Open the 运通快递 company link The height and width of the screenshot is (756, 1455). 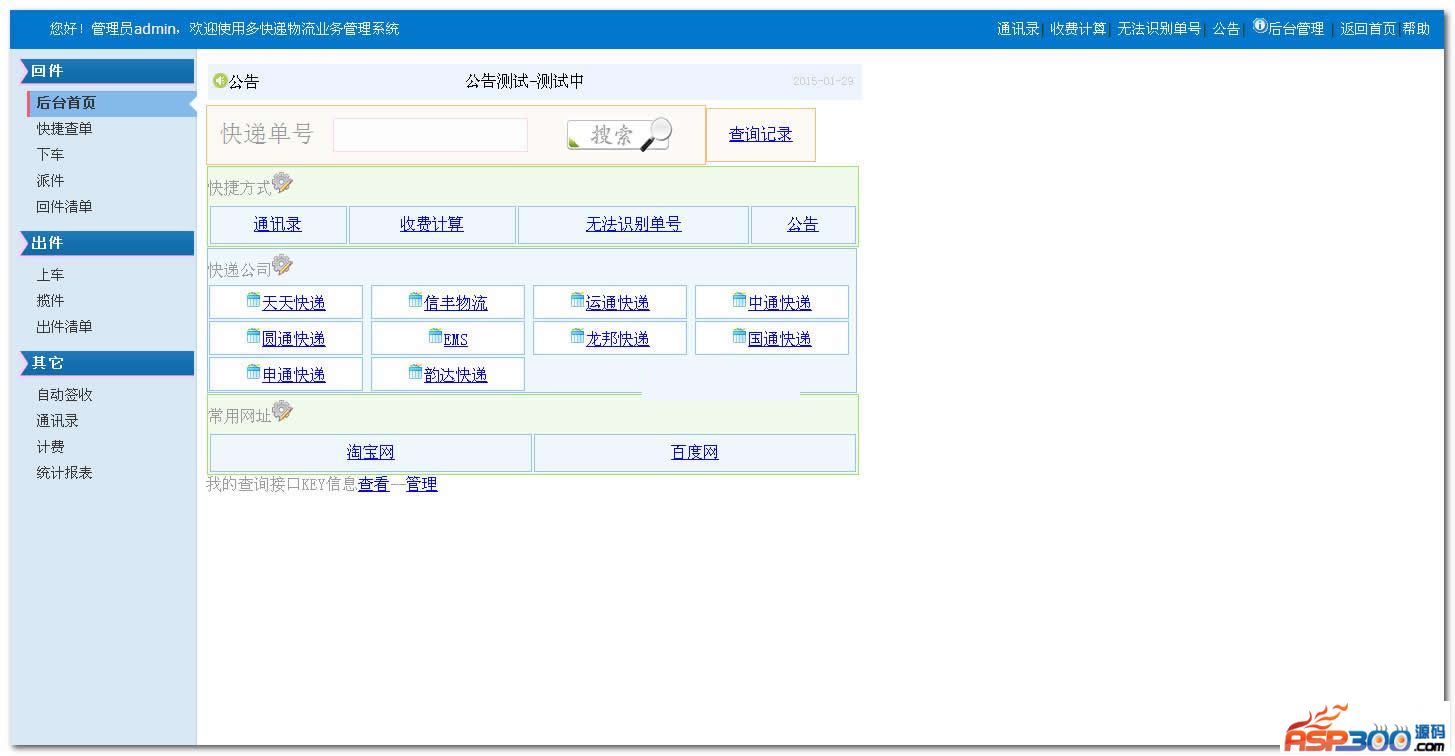coord(618,303)
